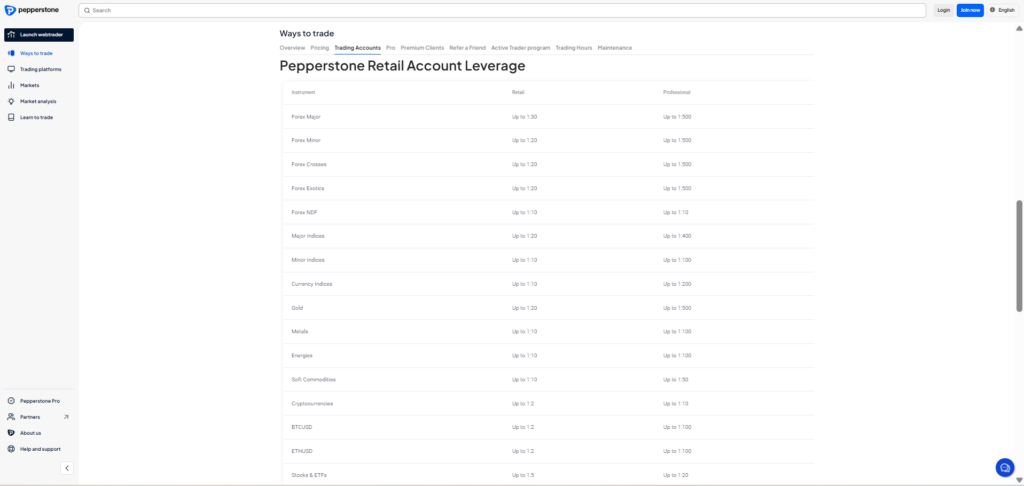The height and width of the screenshot is (486, 1024).
Task: Collapse the left sidebar with chevron
Action: pos(67,468)
